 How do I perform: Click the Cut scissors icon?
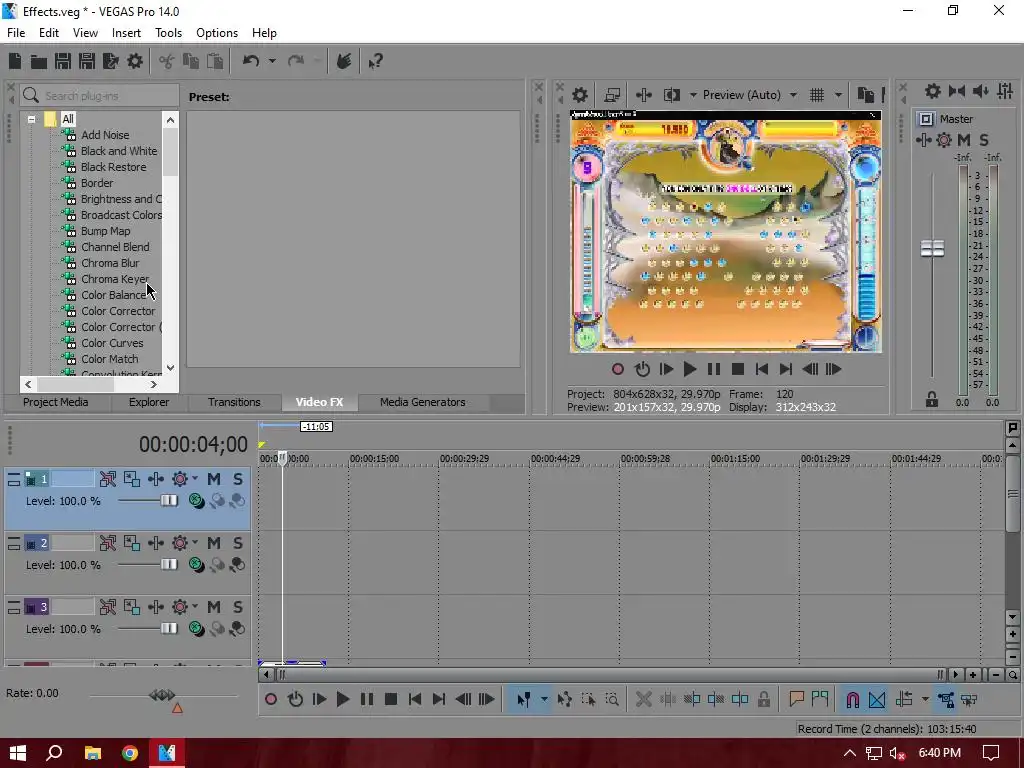click(x=166, y=61)
